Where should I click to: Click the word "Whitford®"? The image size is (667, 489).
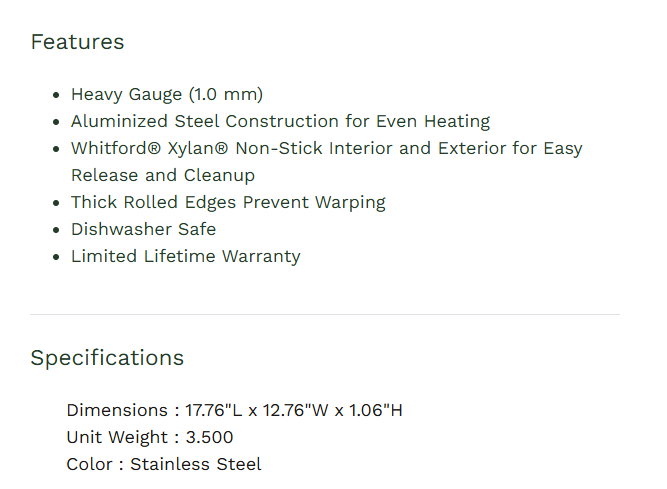click(110, 149)
